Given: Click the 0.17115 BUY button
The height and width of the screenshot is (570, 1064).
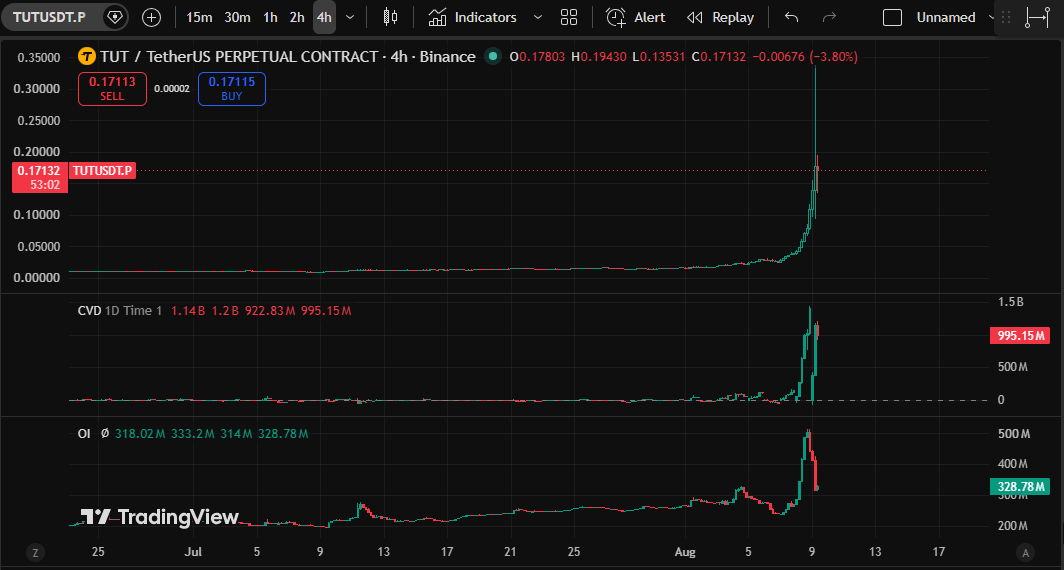Looking at the screenshot, I should click(x=231, y=89).
